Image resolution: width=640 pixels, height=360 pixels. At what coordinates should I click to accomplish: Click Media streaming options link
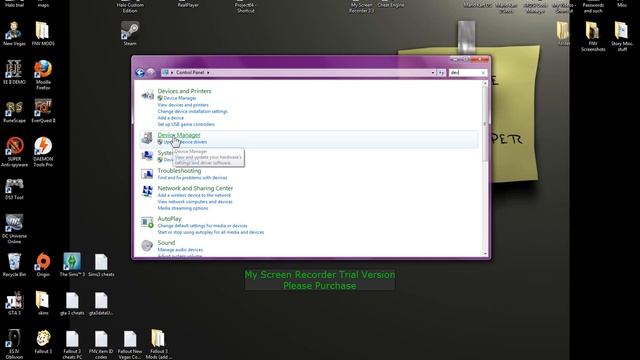point(183,209)
